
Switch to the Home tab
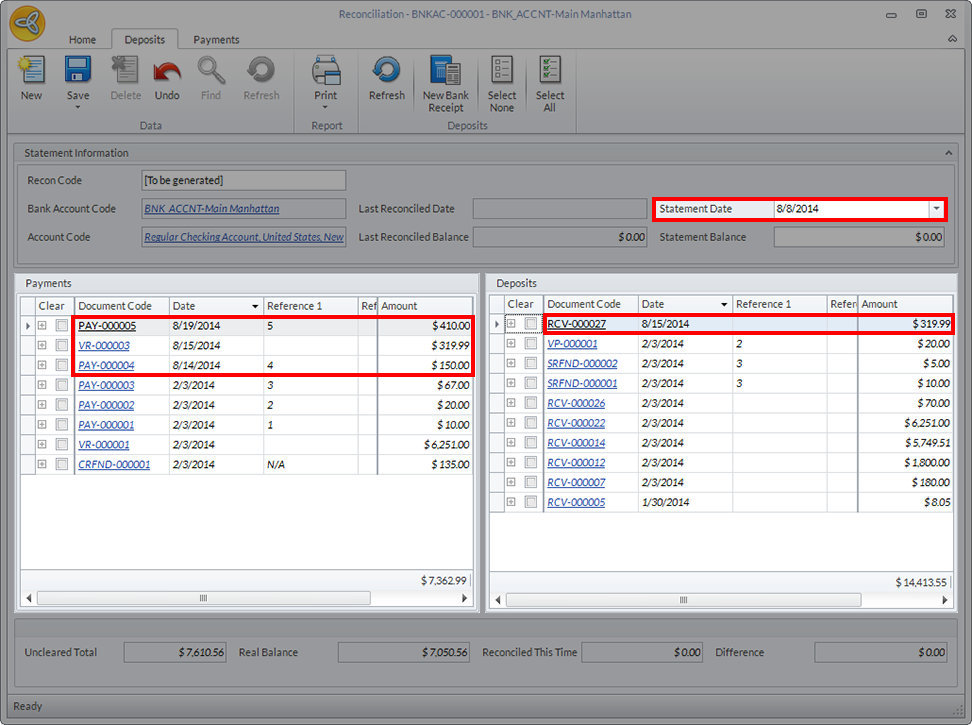[82, 40]
